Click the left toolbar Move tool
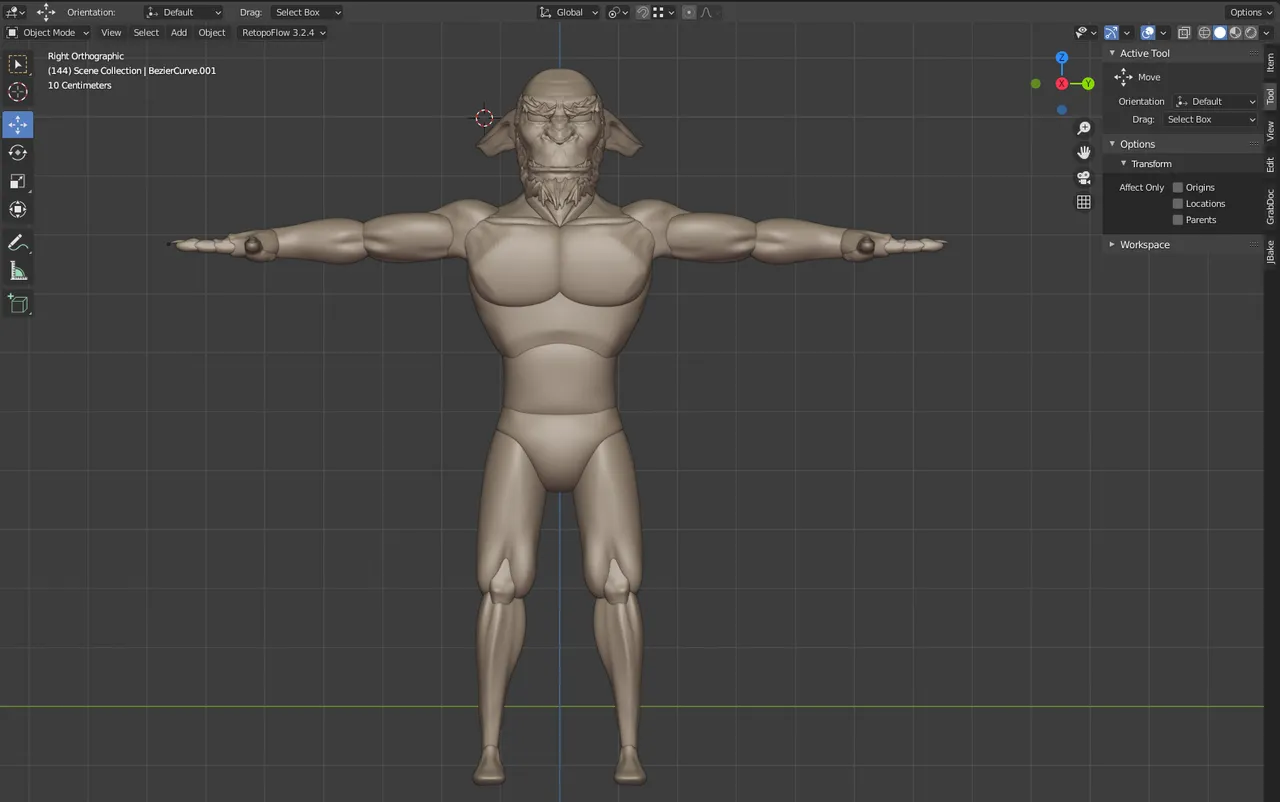The width and height of the screenshot is (1280, 802). pos(18,125)
